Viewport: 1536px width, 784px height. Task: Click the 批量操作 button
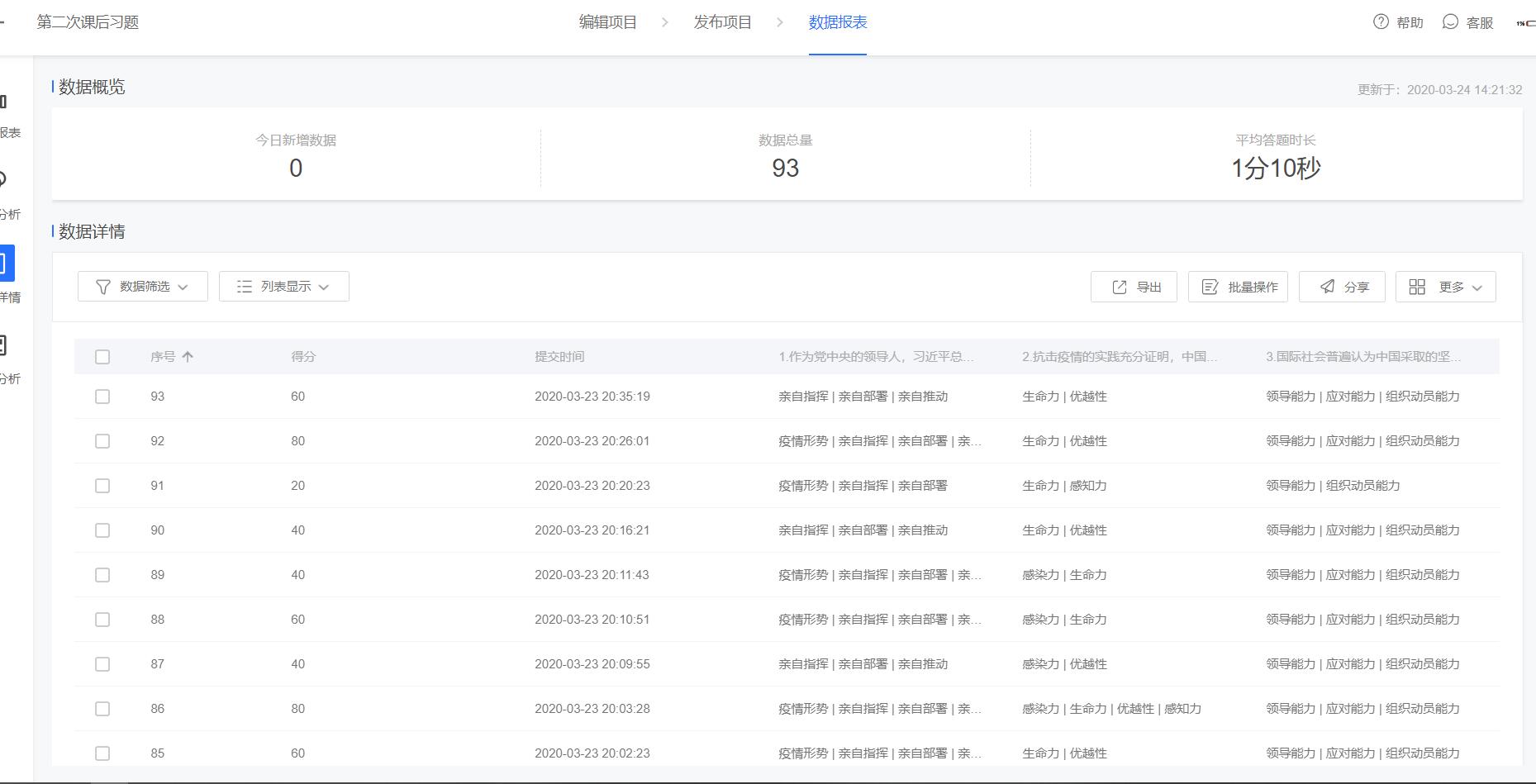pos(1238,287)
